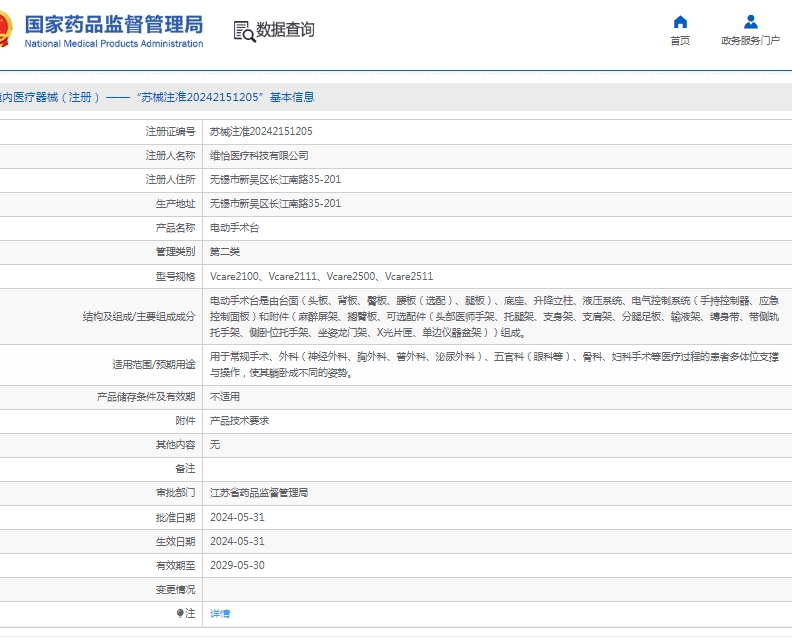
Task: Click 产品技术要求 attachment value
Action: pos(239,420)
